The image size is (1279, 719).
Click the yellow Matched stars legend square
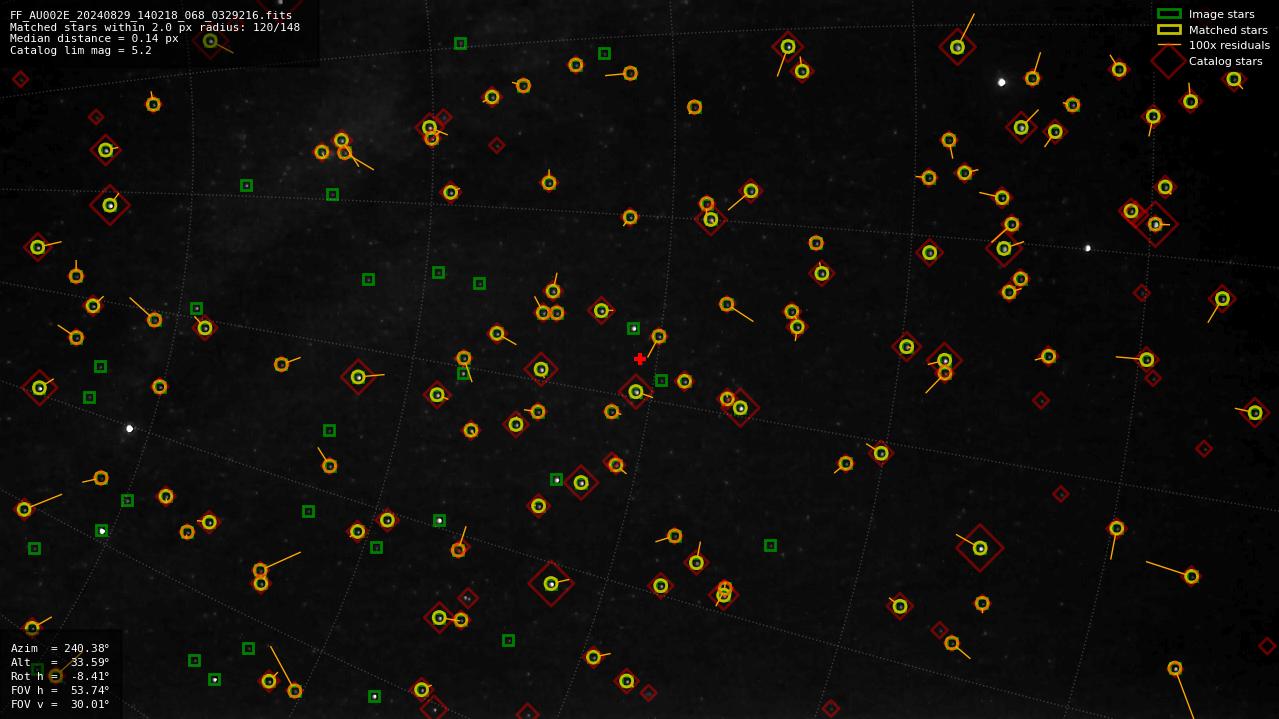[x=1169, y=30]
